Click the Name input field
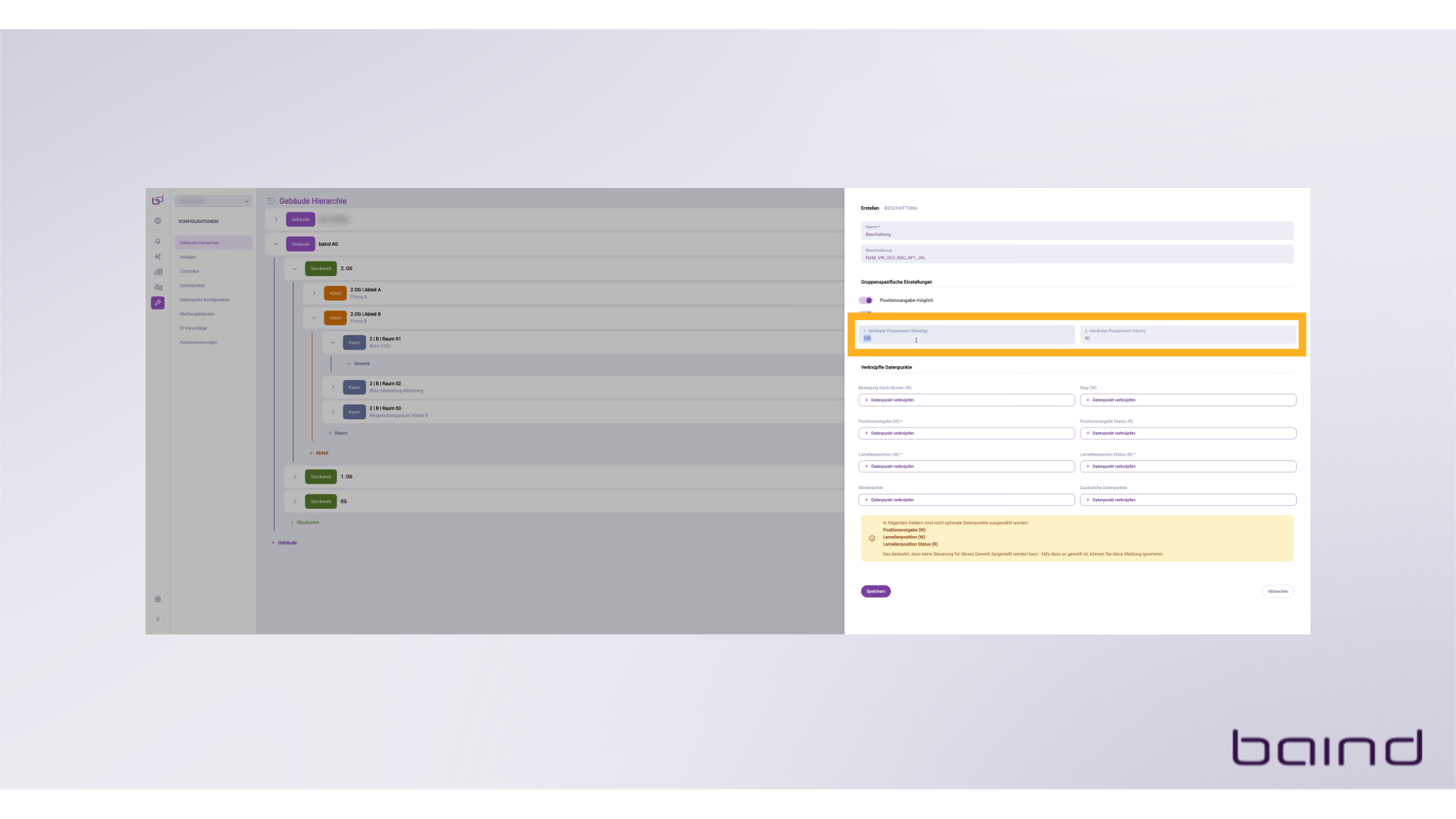The image size is (1456, 819). click(1077, 231)
